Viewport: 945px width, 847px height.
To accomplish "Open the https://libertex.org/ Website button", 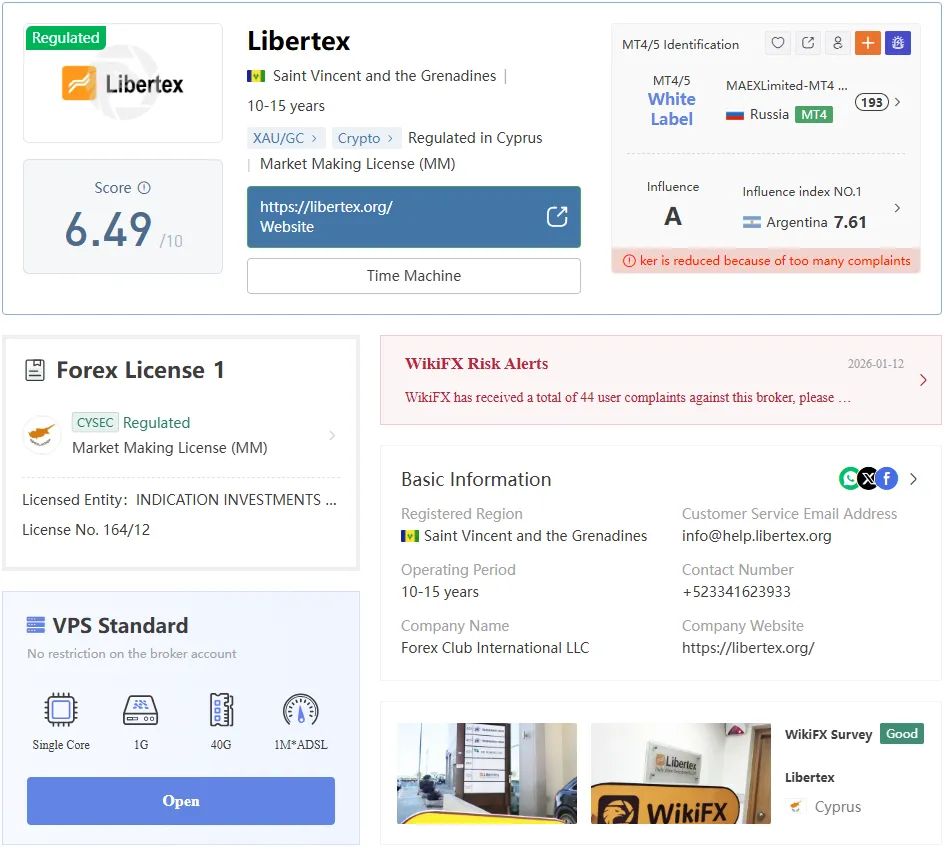I will tap(413, 217).
